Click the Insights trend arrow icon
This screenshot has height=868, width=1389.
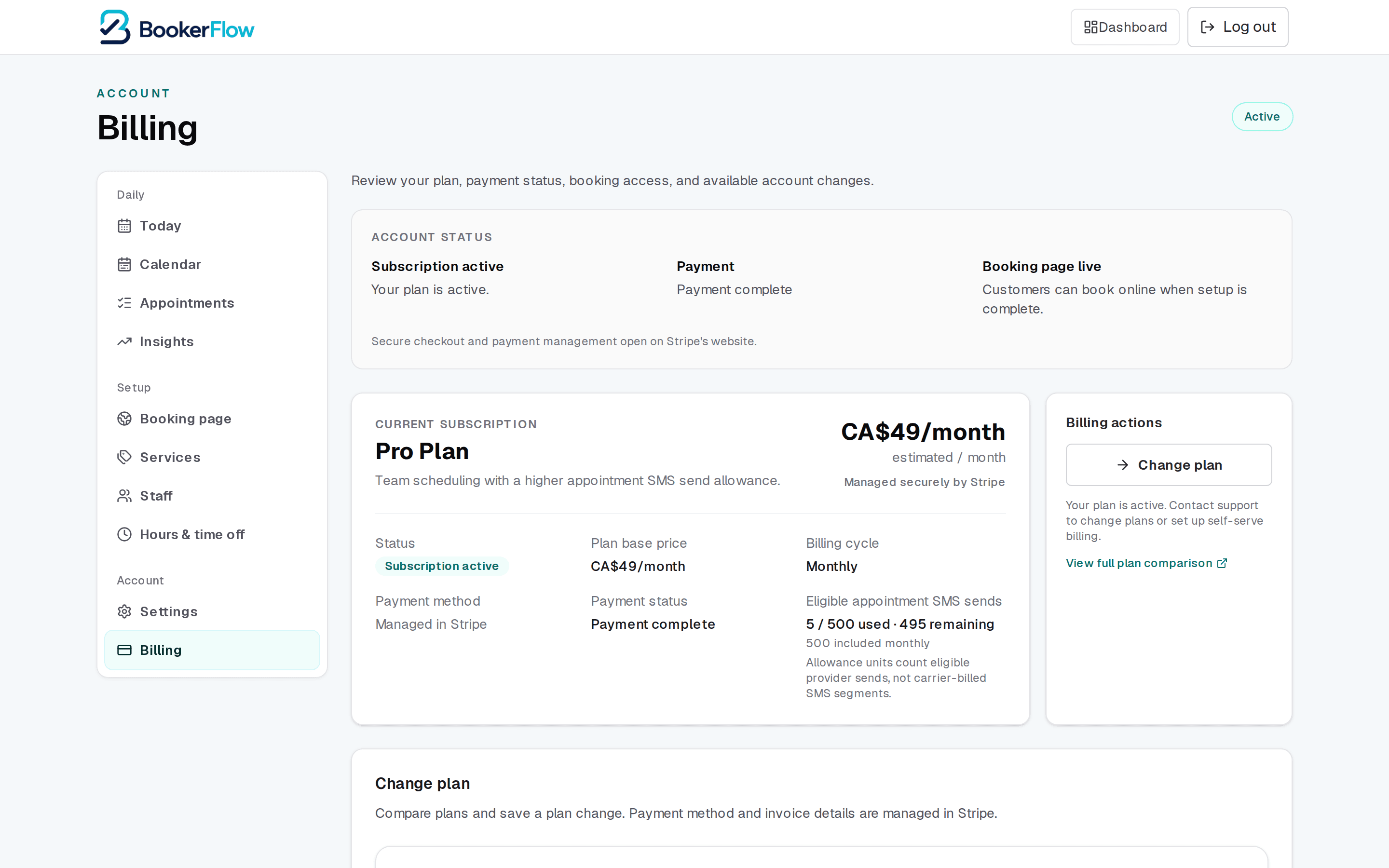[x=124, y=341]
